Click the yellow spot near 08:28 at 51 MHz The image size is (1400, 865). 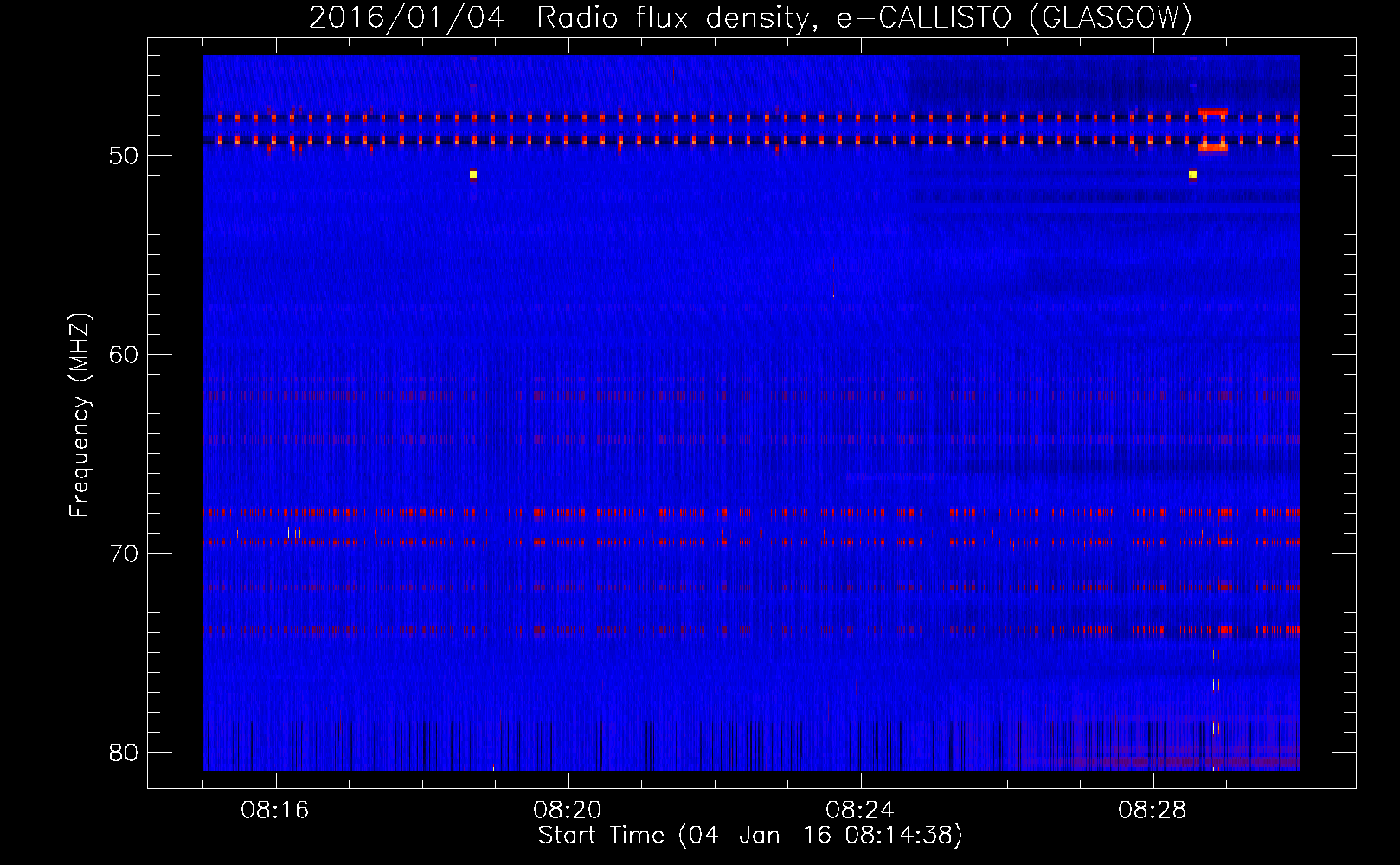point(1192,175)
